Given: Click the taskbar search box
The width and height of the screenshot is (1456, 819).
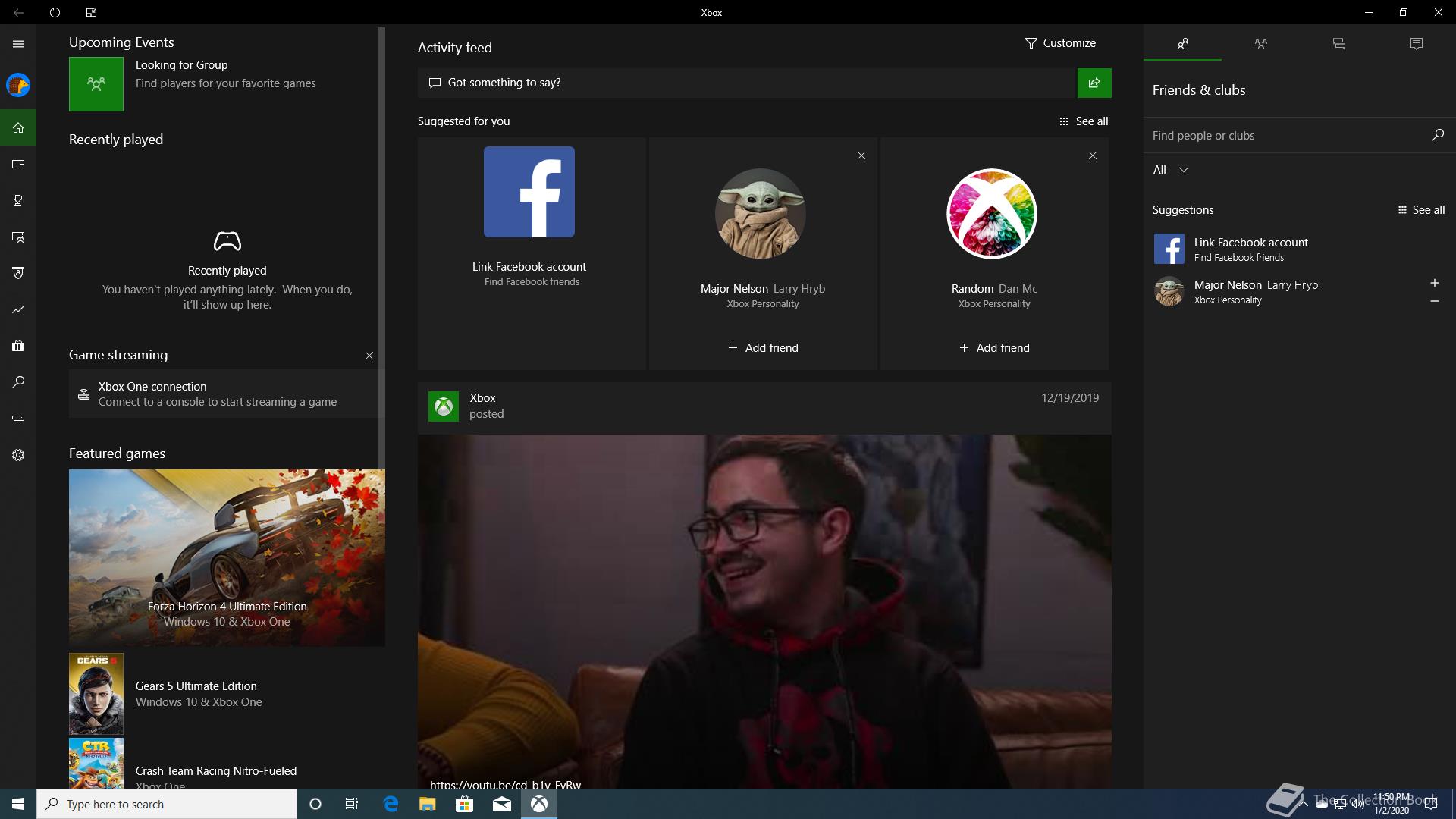Looking at the screenshot, I should tap(167, 804).
